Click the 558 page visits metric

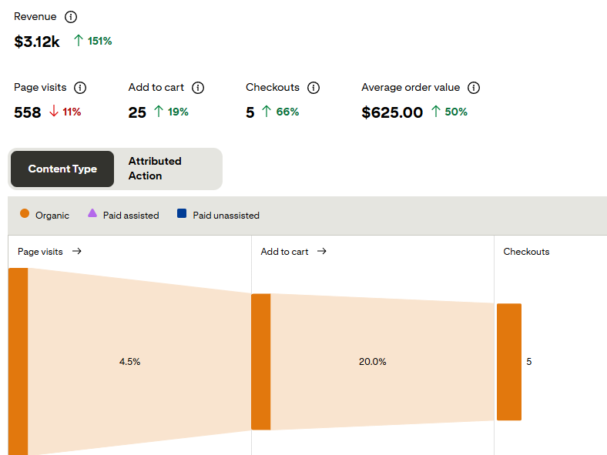pyautogui.click(x=27, y=112)
